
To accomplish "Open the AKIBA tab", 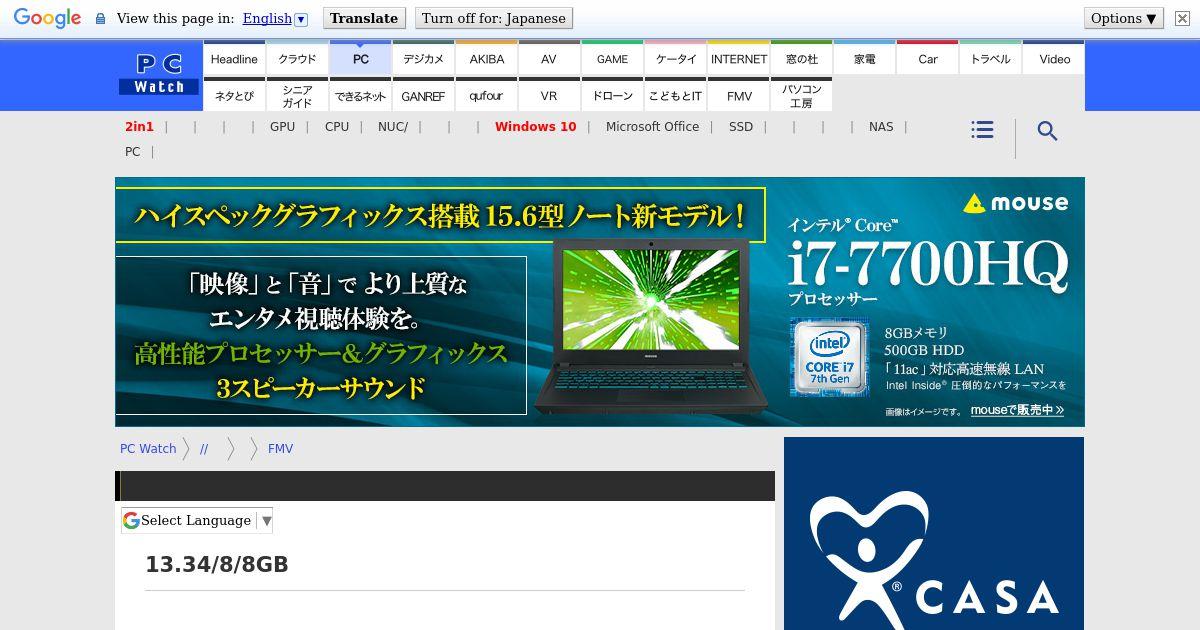I will click(x=487, y=58).
